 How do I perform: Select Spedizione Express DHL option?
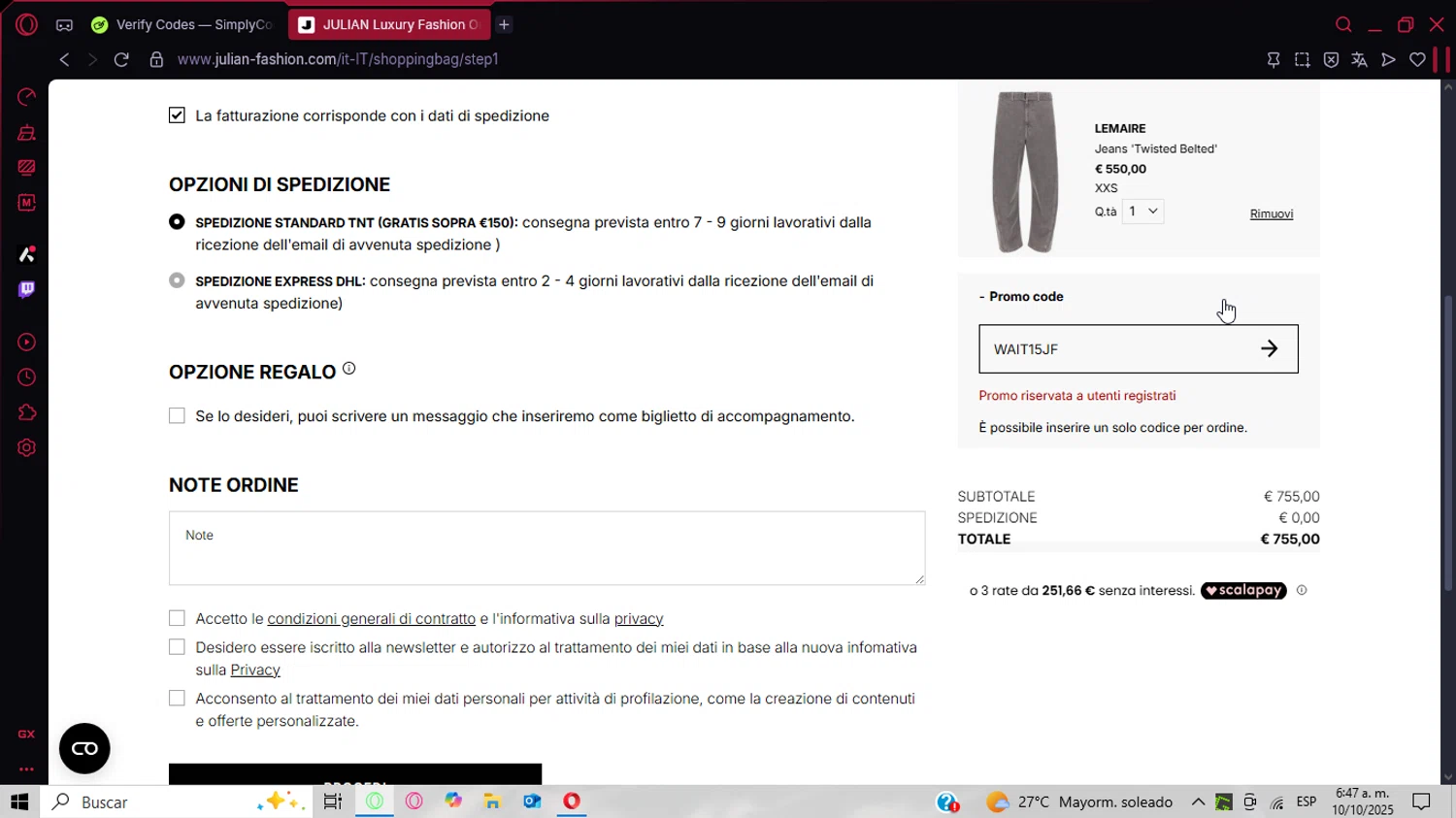(177, 280)
